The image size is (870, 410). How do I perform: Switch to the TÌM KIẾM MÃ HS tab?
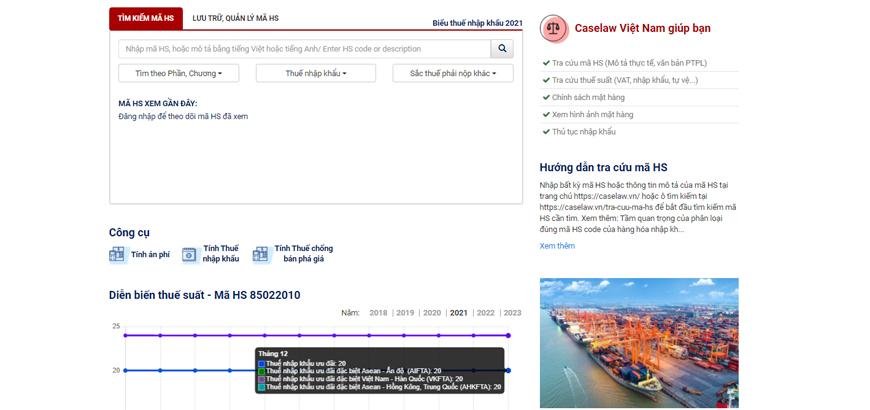[145, 18]
